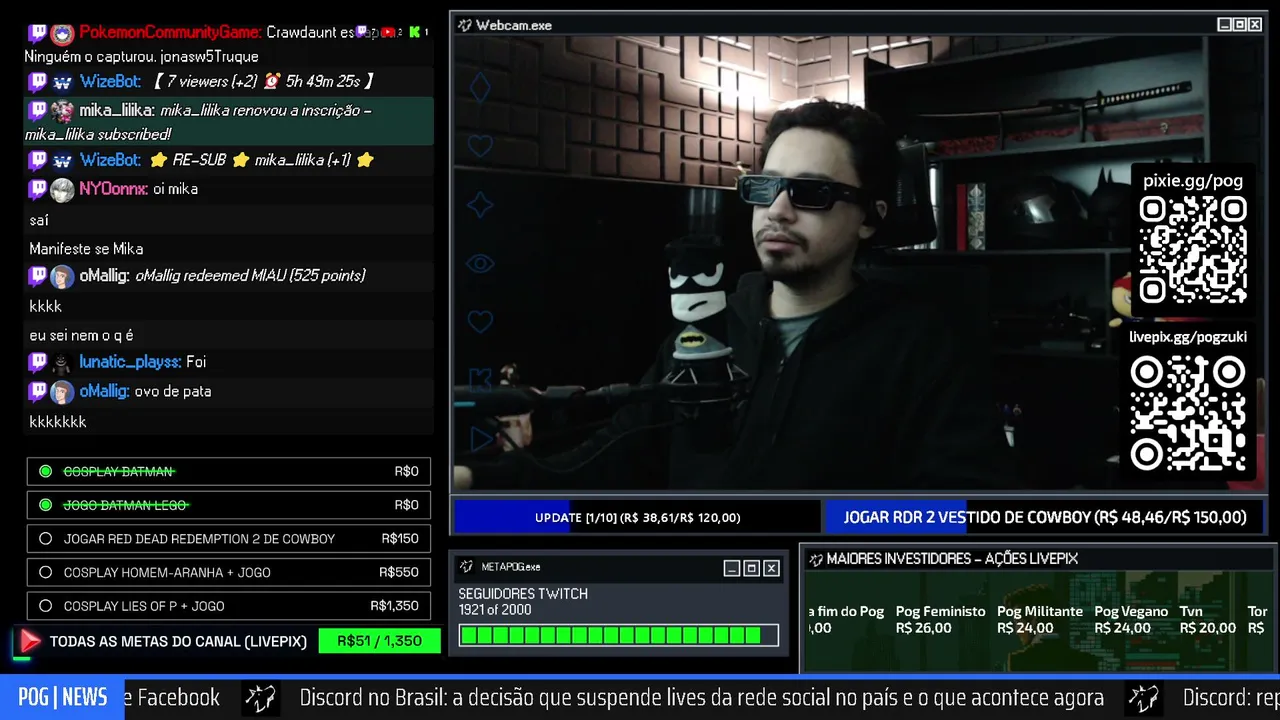The width and height of the screenshot is (1280, 720).
Task: Click the 'Pog Feminista' investor name
Action: [940, 611]
